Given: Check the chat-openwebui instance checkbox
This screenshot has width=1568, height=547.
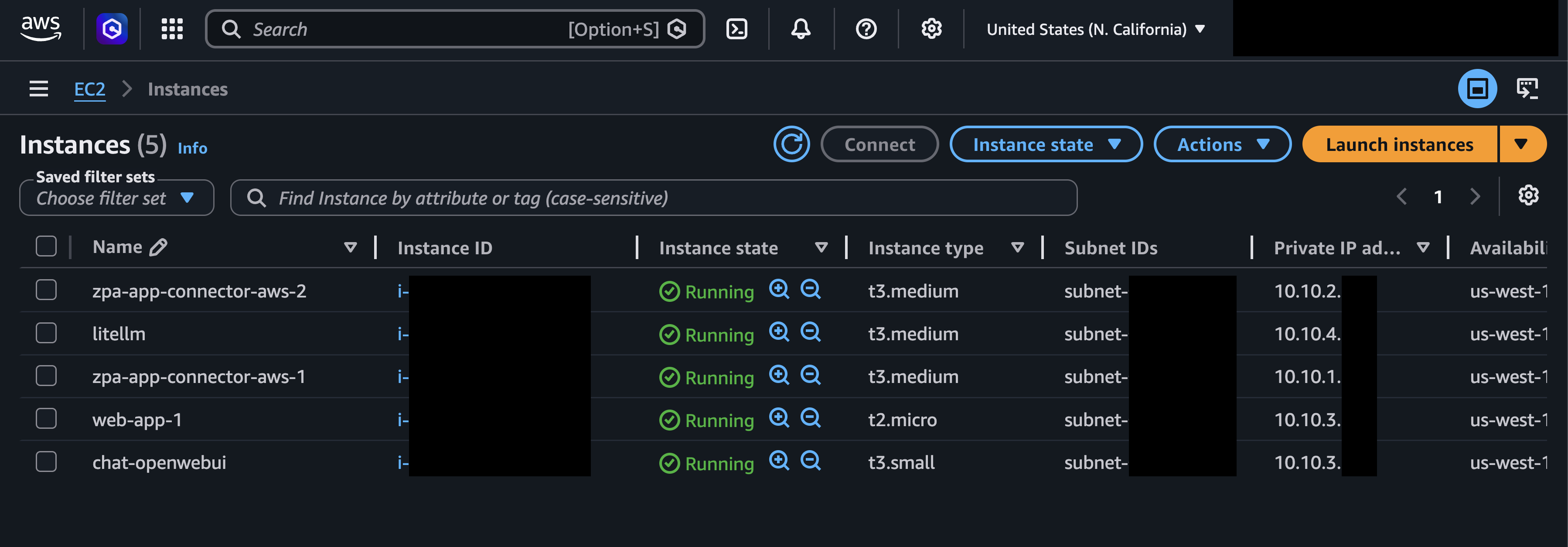Looking at the screenshot, I should pos(46,462).
